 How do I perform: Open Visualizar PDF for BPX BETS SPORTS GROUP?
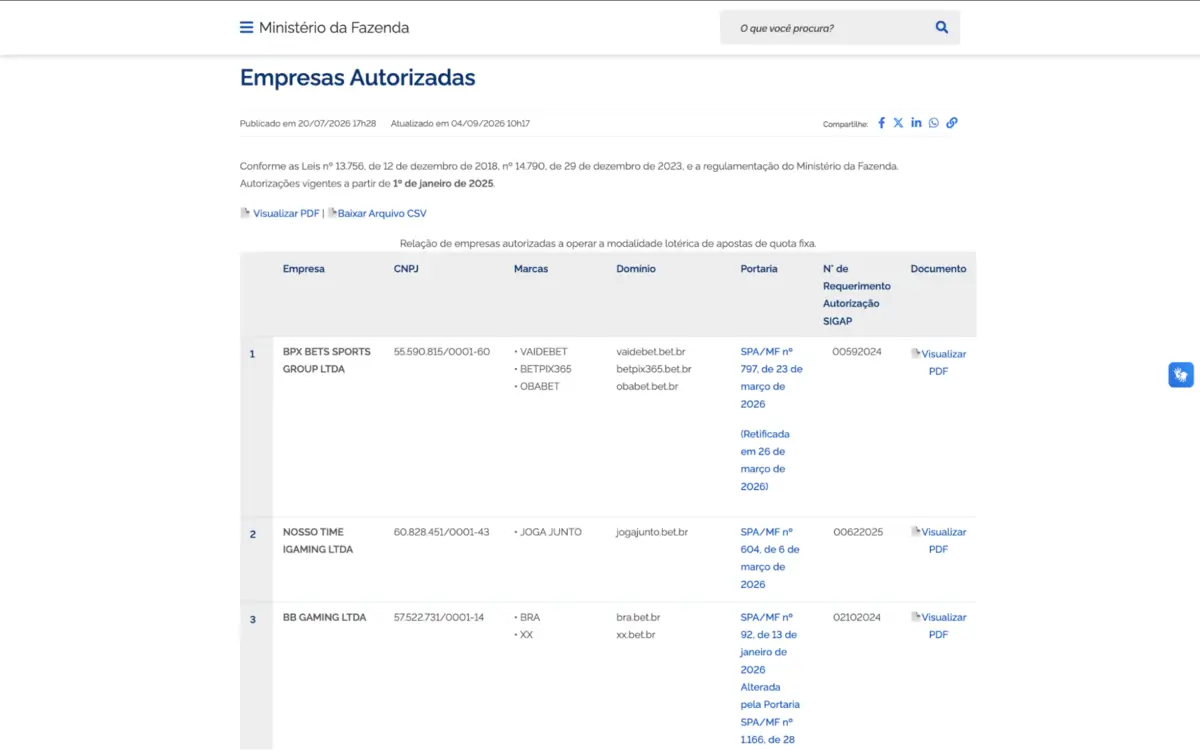[938, 362]
